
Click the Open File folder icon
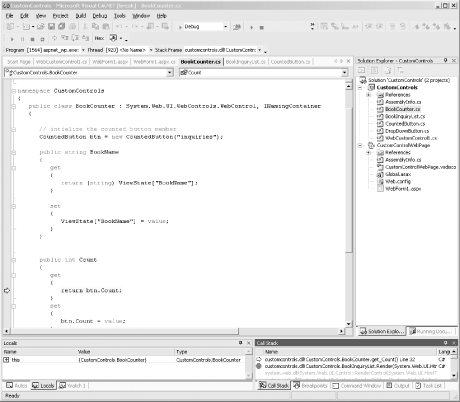coord(41,26)
